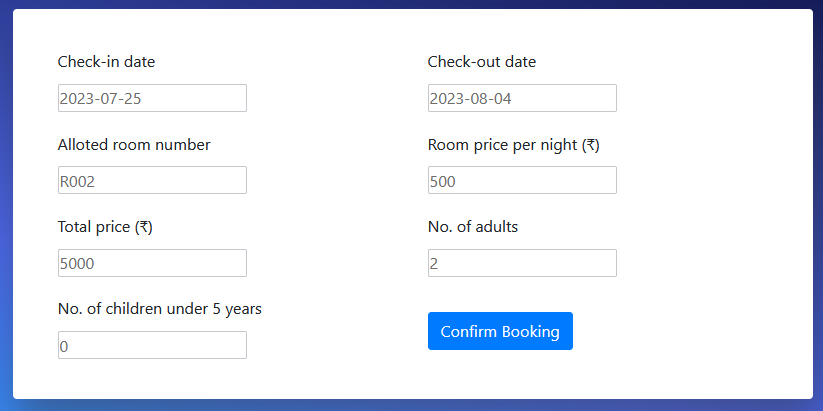Focus the Total price input field
The height and width of the screenshot is (411, 823).
click(152, 263)
